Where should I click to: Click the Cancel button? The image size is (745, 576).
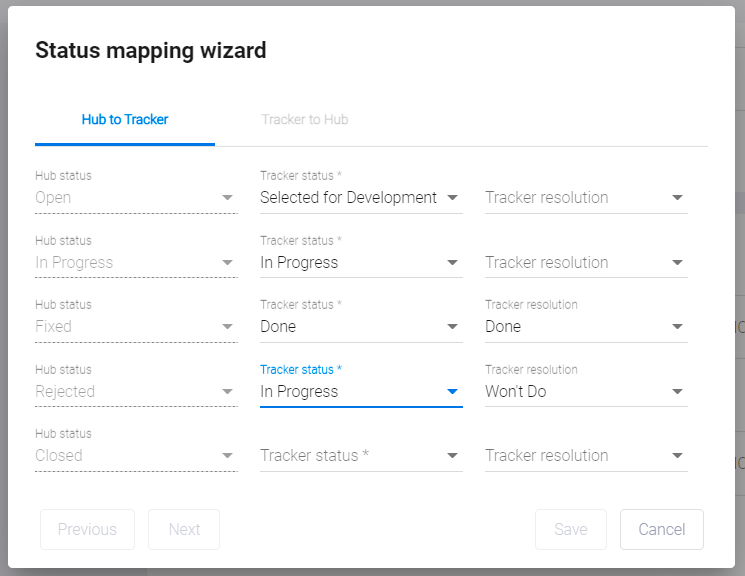(661, 530)
